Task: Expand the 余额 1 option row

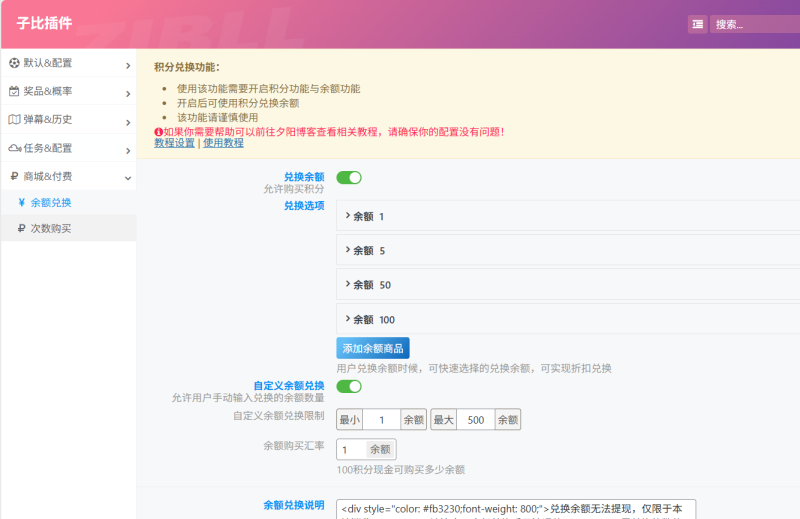Action: [568, 216]
